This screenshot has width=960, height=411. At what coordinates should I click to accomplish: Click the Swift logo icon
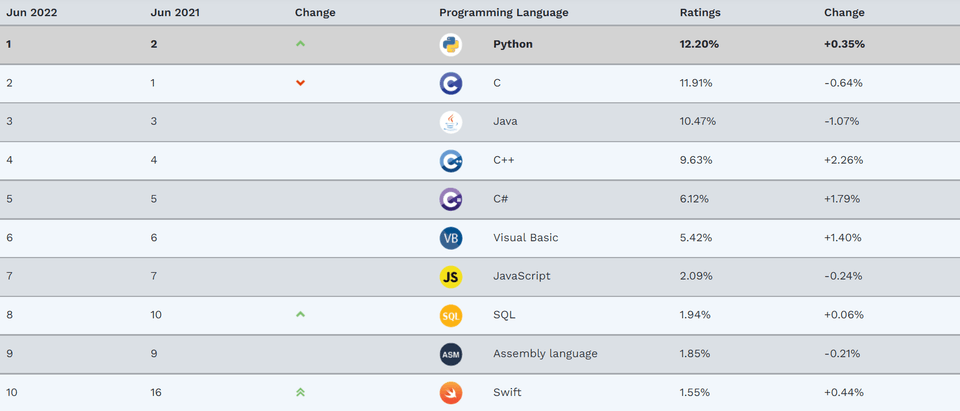click(451, 393)
